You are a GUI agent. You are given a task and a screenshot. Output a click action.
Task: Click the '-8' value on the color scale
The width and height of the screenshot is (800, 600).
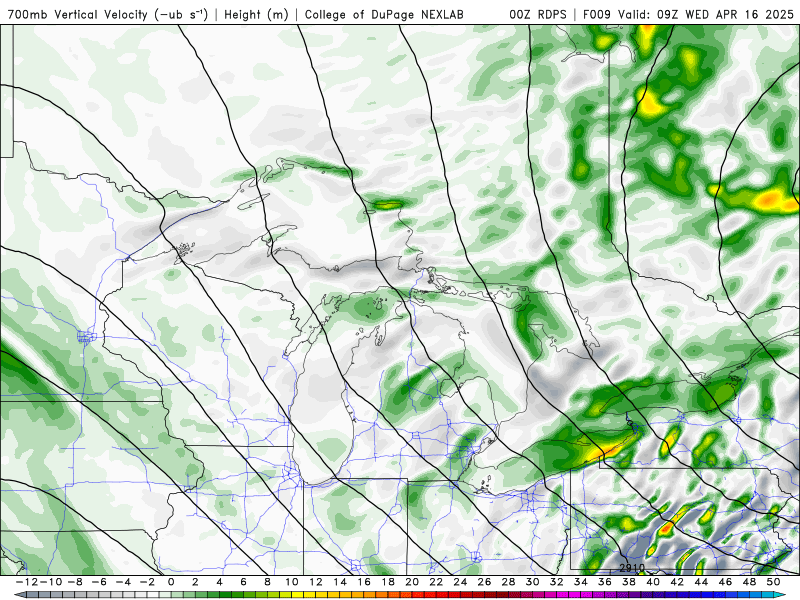[x=75, y=582]
